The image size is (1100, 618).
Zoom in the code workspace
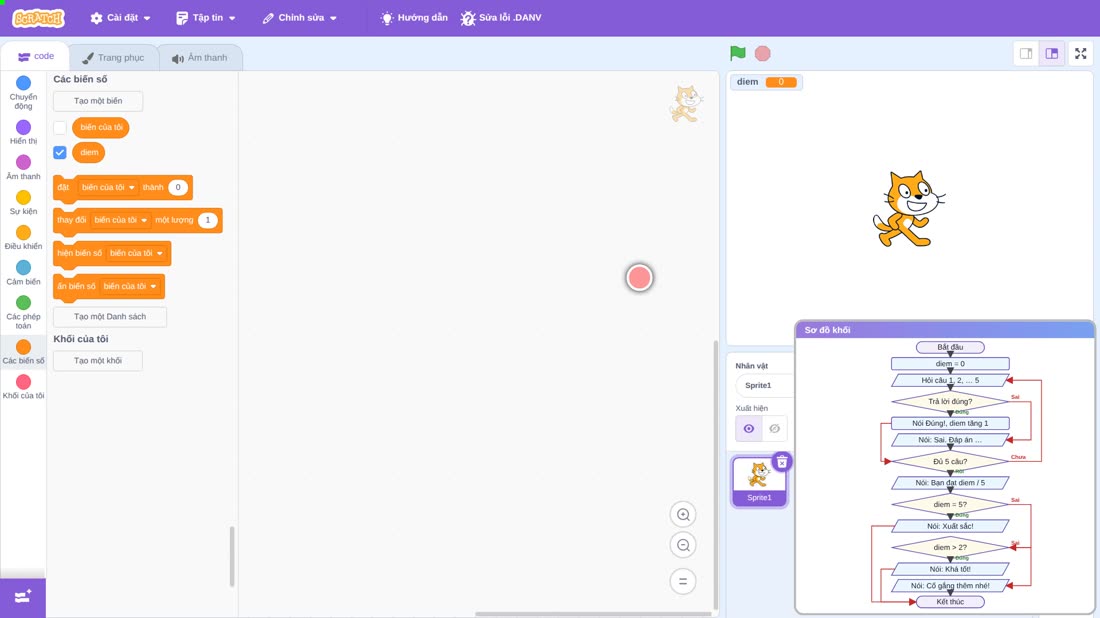[x=683, y=515]
